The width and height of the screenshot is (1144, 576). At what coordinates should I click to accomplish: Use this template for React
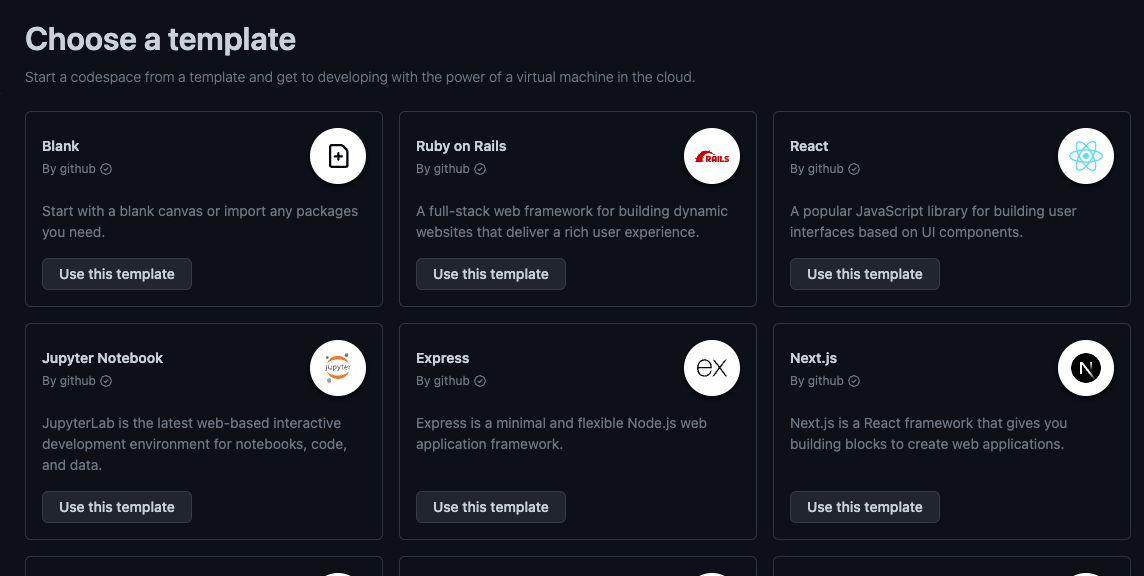pyautogui.click(x=864, y=273)
